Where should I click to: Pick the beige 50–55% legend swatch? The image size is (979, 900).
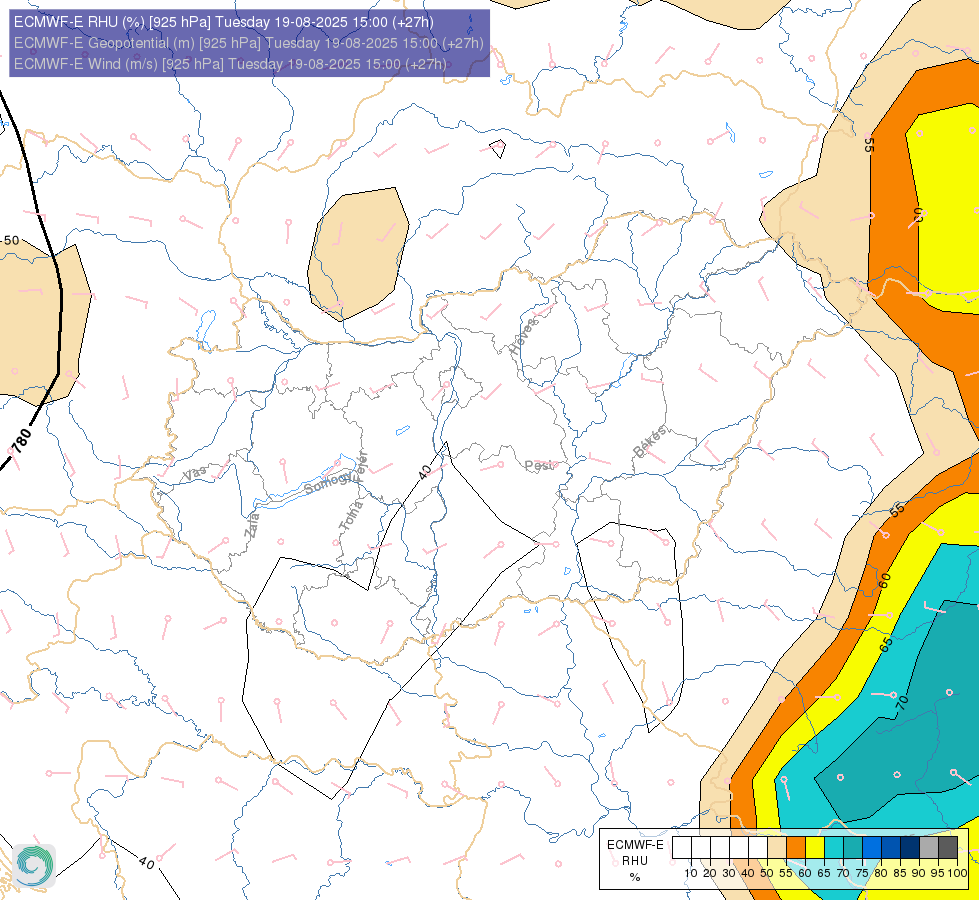777,848
